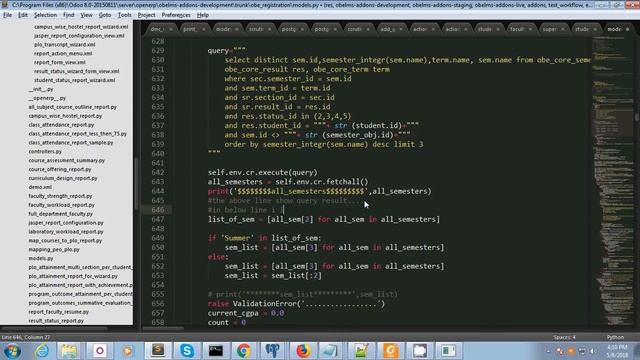Screen dimensions: 640x360
Task: Launch Internet Explorer from taskbar
Action: tap(42, 351)
